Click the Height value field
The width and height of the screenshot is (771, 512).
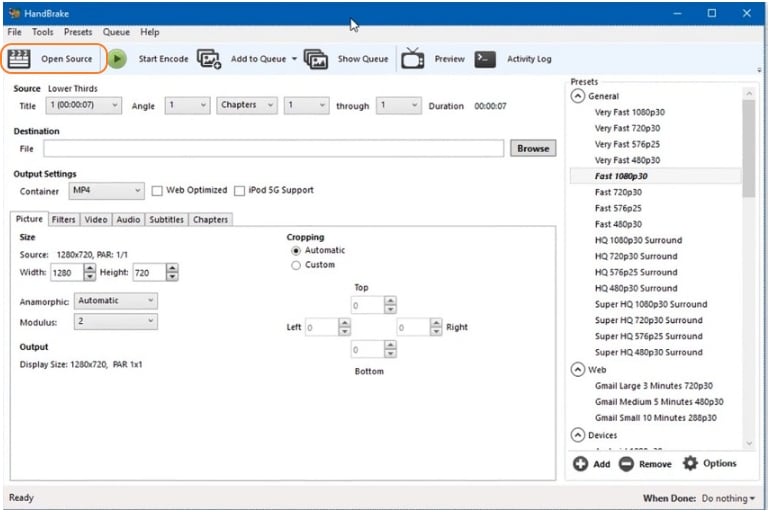(x=149, y=273)
